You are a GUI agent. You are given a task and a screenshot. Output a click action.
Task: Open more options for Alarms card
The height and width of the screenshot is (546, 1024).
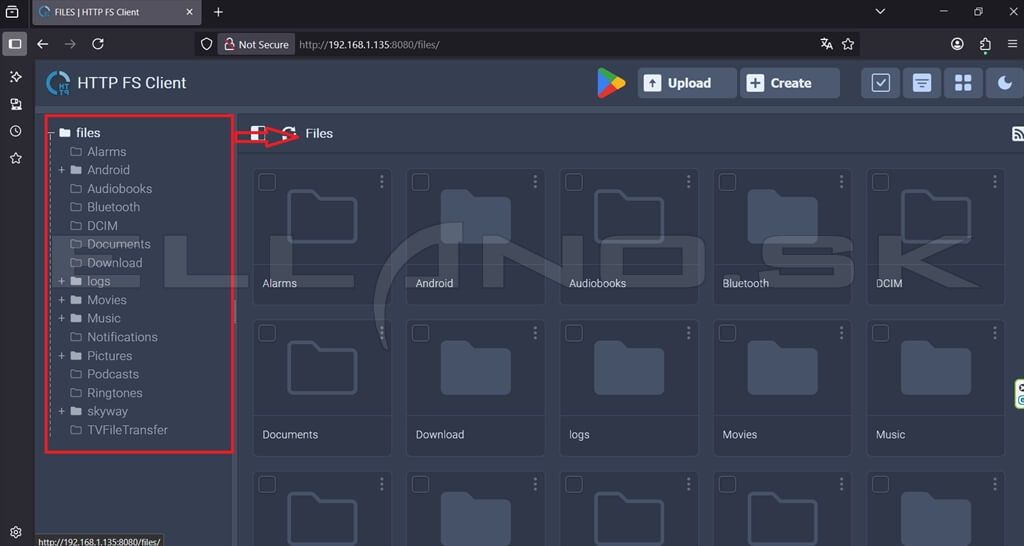(x=381, y=182)
